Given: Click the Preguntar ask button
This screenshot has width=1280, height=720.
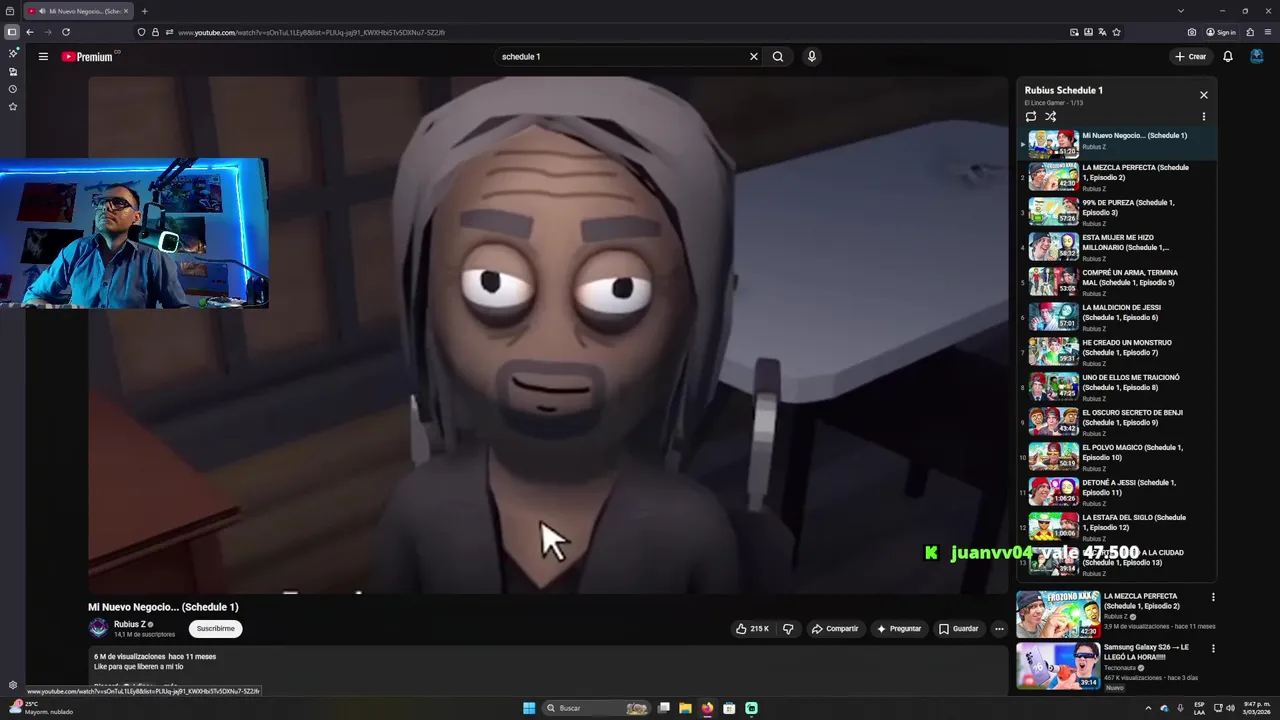Looking at the screenshot, I should (899, 629).
